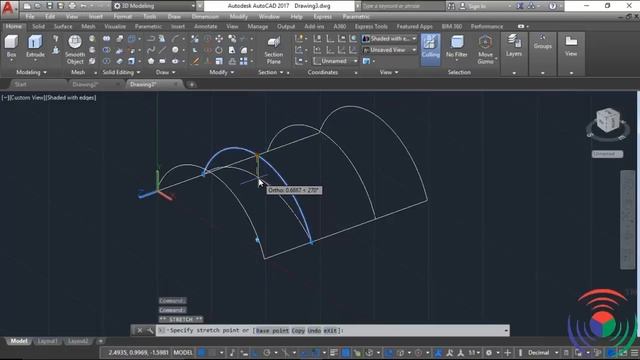
Task: Click the Array tool in Modify panel
Action: tap(244, 61)
